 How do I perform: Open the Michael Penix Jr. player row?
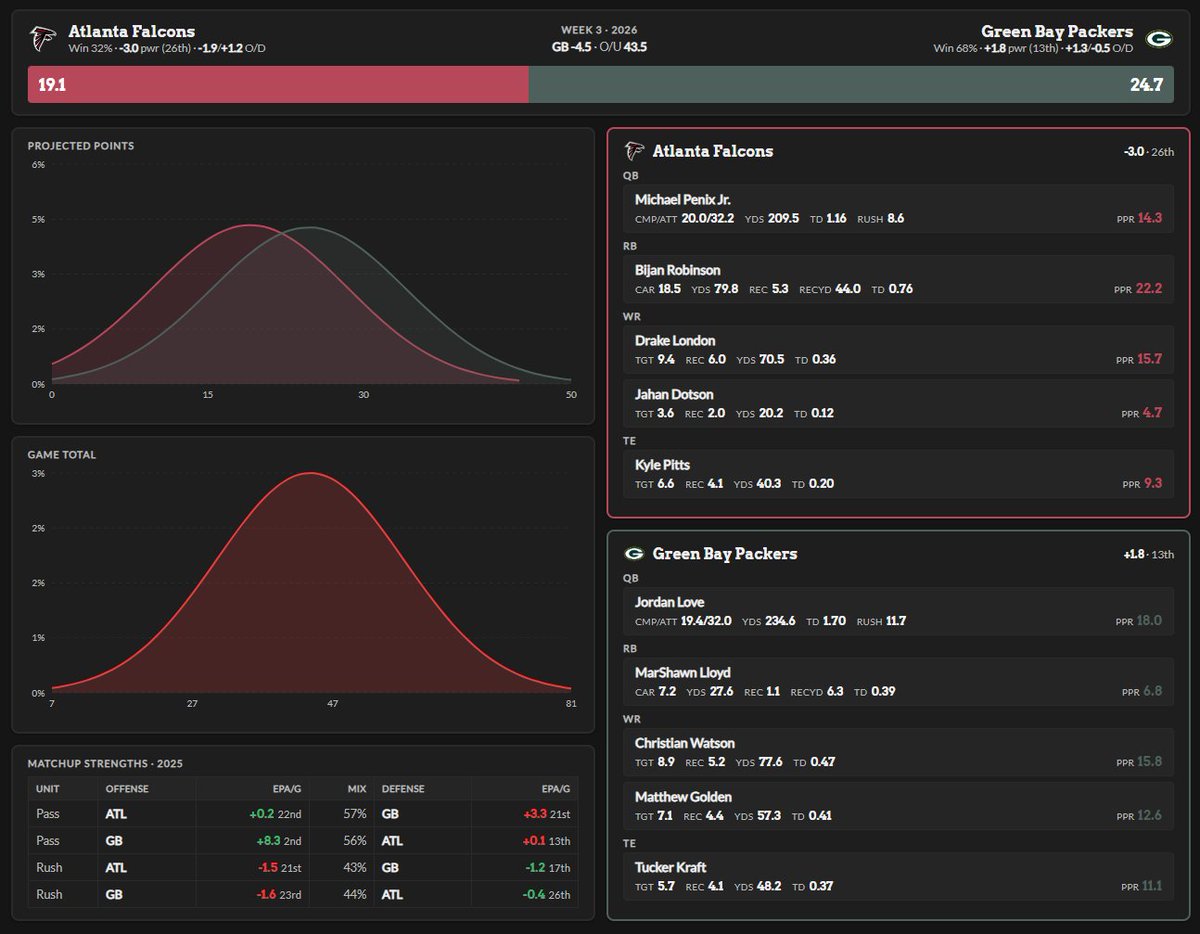(898, 208)
